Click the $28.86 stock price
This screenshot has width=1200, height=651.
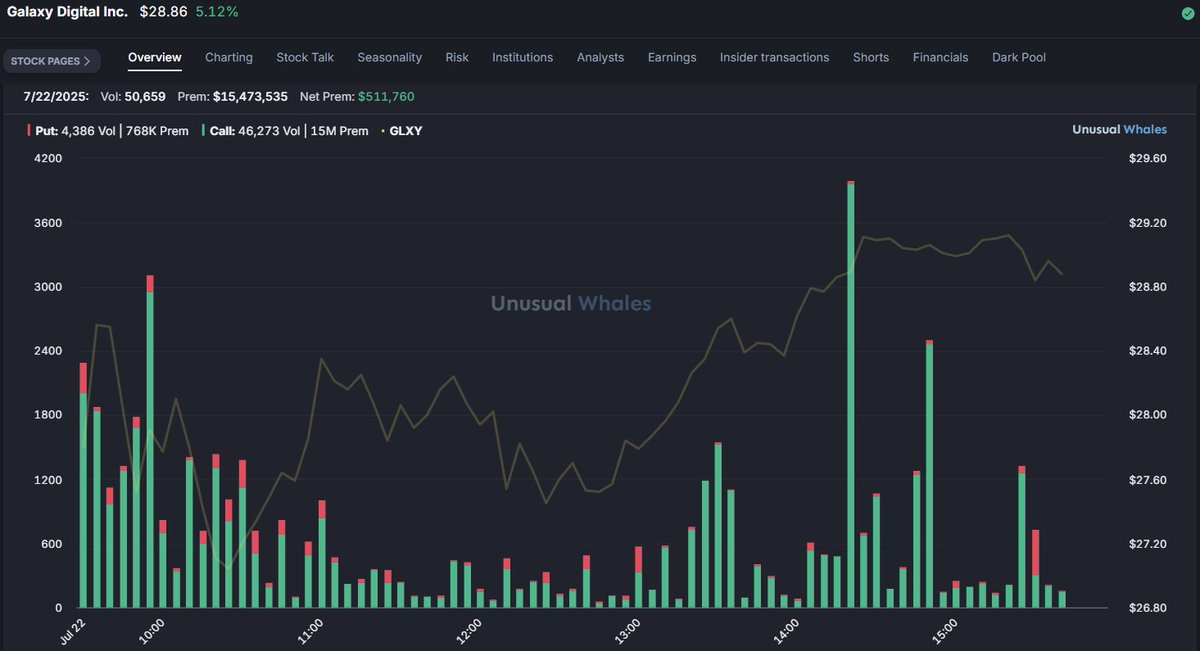click(162, 12)
